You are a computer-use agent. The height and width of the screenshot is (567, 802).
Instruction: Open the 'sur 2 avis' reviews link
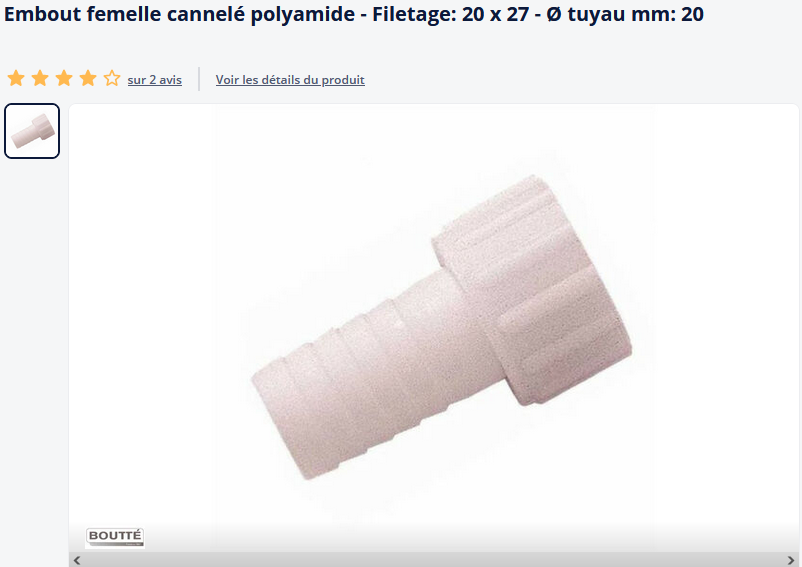coord(154,80)
